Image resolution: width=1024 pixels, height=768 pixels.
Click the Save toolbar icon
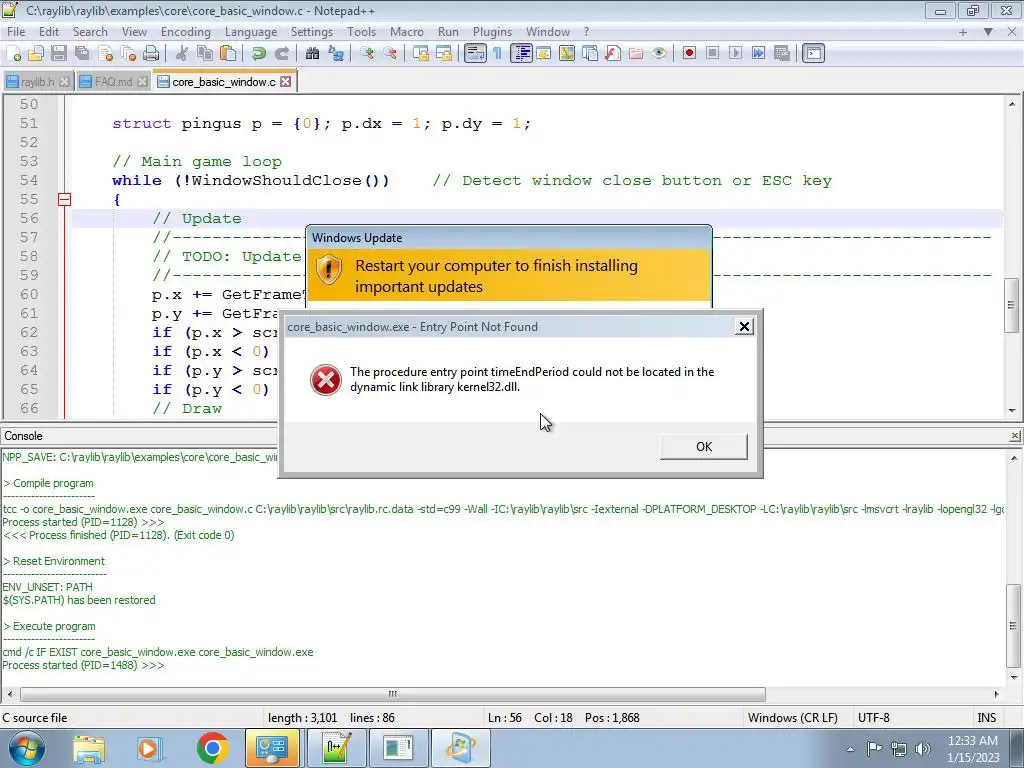pos(59,54)
